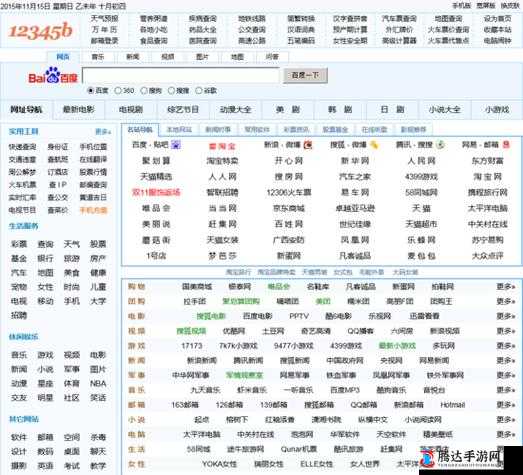Expand 更多 in the 电影 category row
Viewport: 523px width, 475px height.
tap(505, 316)
